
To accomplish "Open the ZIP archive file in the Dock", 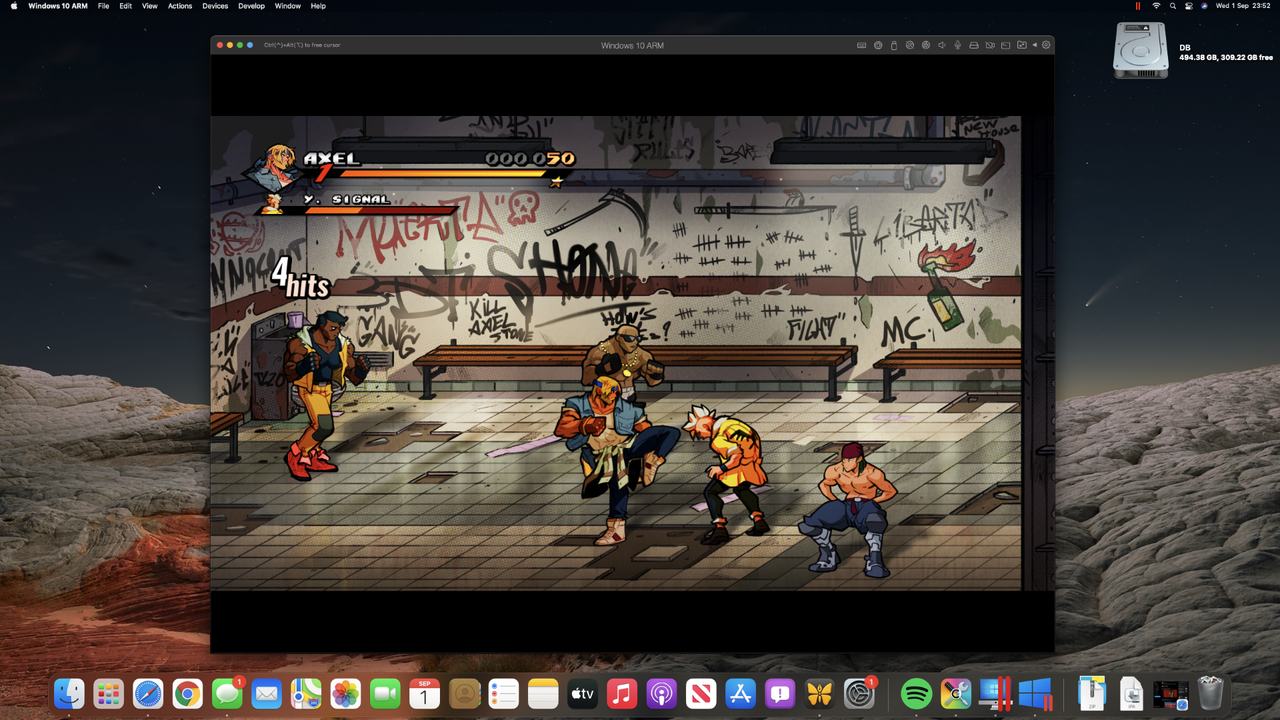I will pyautogui.click(x=1092, y=693).
